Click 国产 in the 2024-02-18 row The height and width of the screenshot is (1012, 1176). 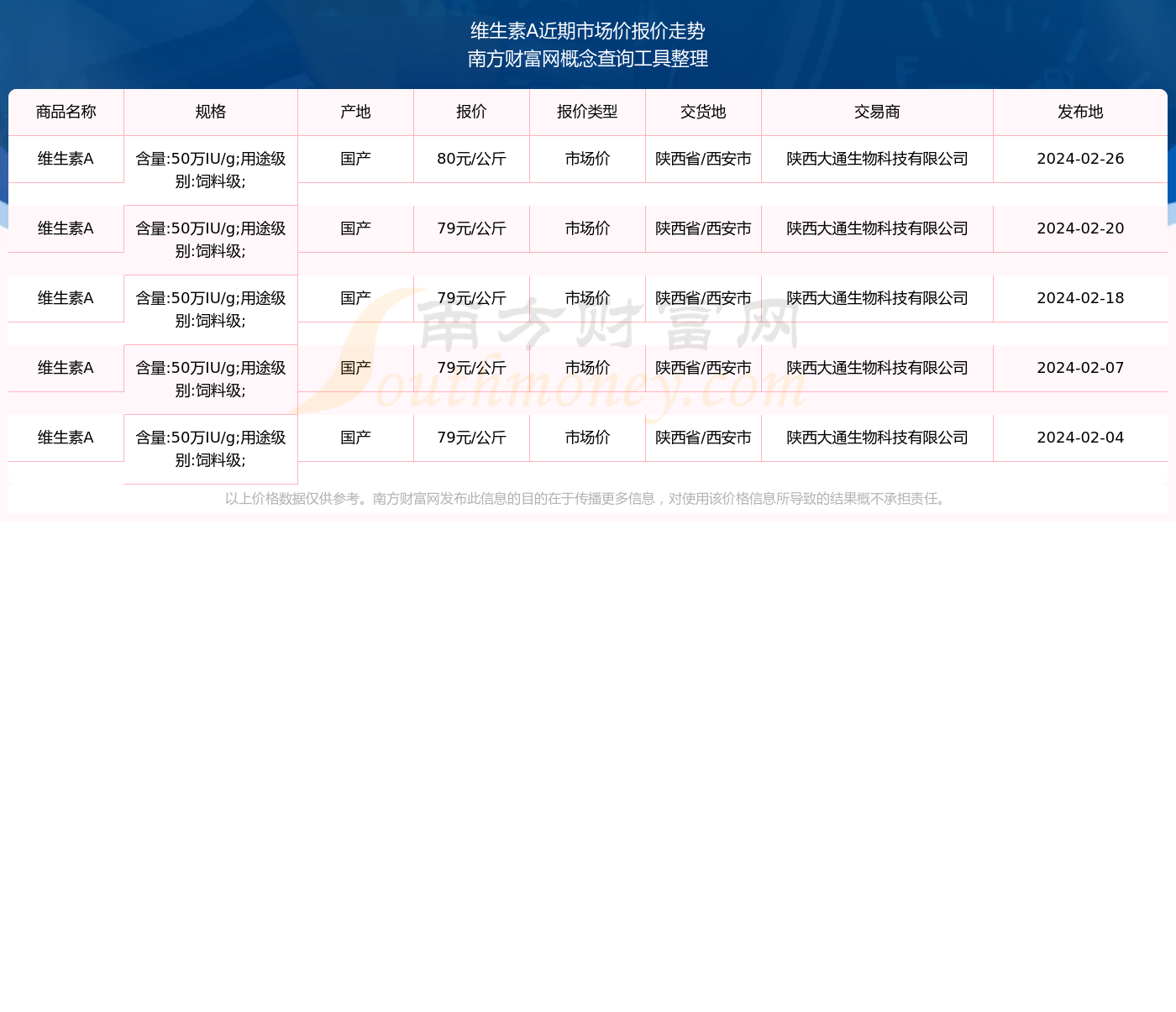tap(356, 298)
